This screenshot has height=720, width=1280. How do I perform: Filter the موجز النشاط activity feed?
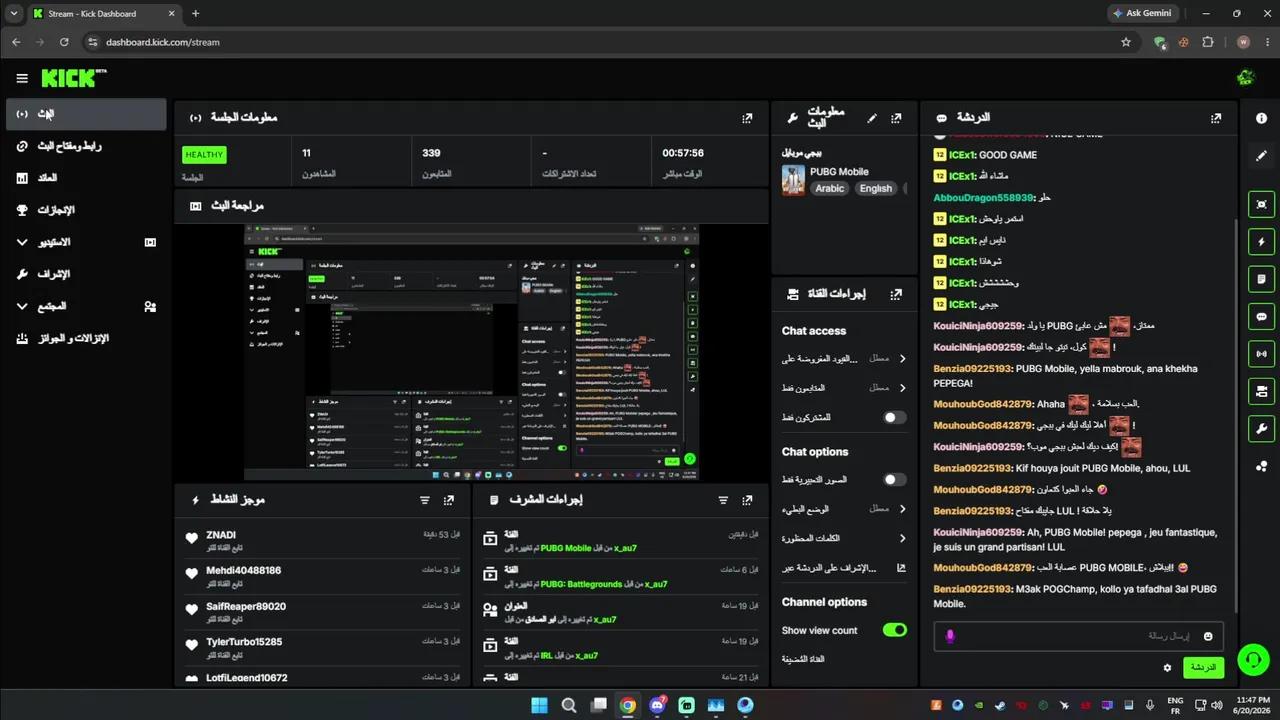[x=425, y=500]
